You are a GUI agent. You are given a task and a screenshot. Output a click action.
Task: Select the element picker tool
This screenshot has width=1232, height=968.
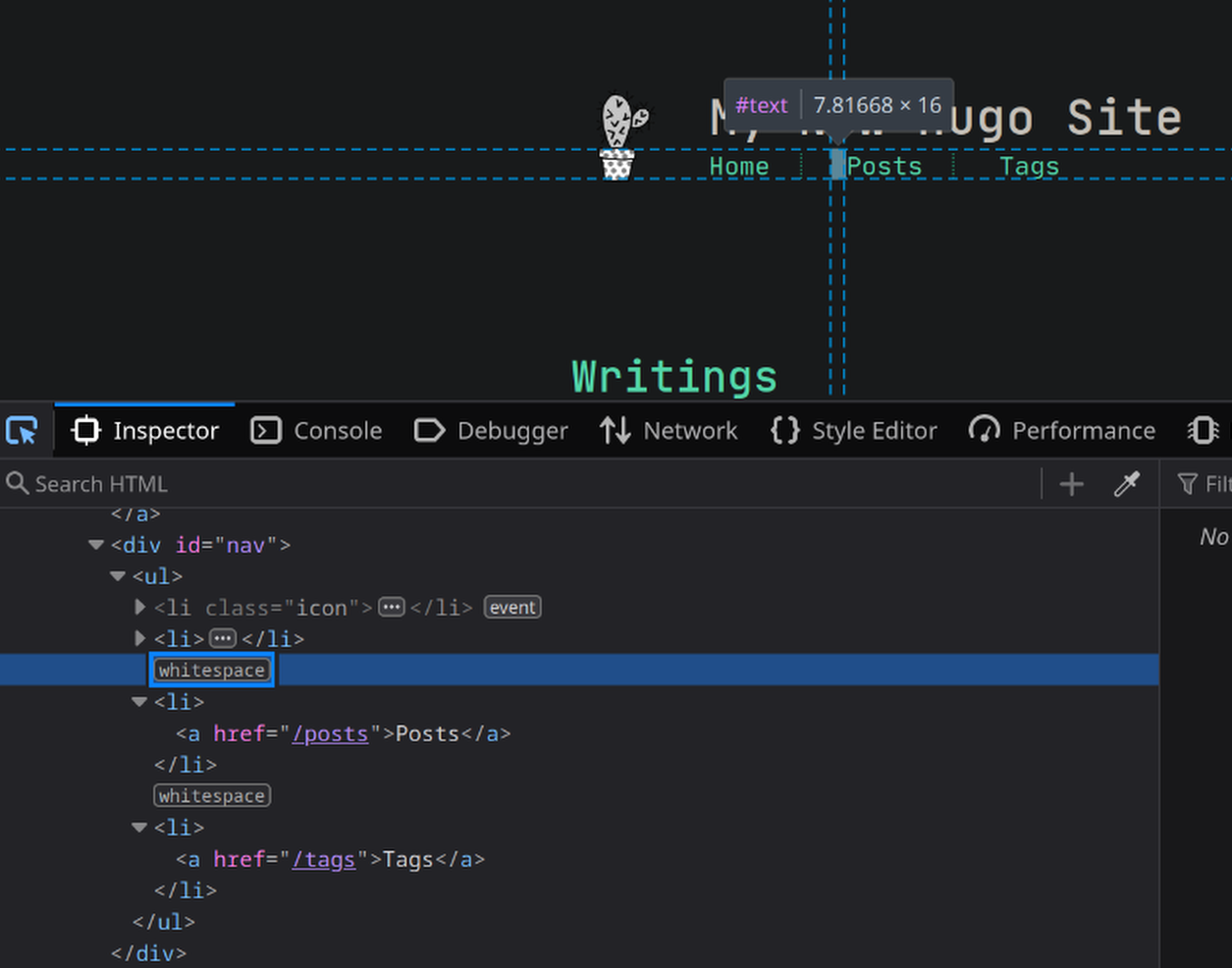(x=22, y=430)
